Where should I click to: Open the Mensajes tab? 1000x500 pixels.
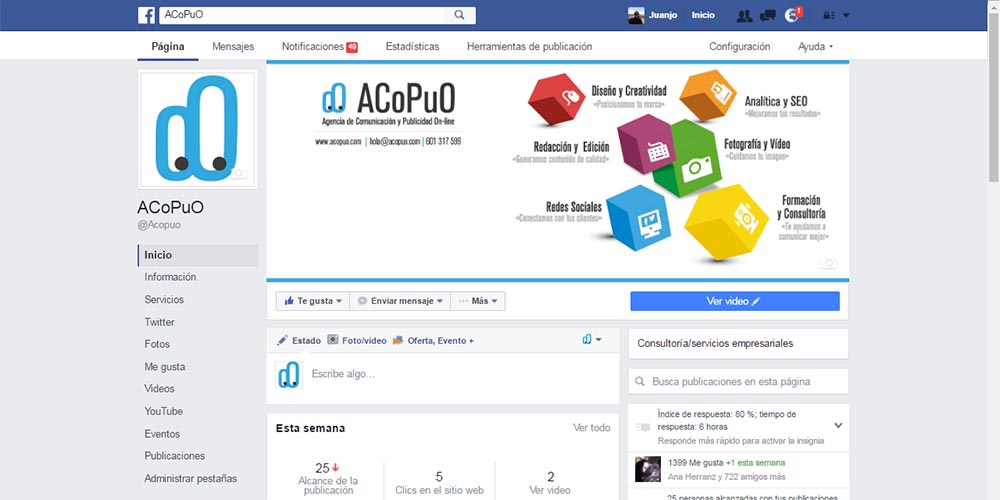(233, 47)
